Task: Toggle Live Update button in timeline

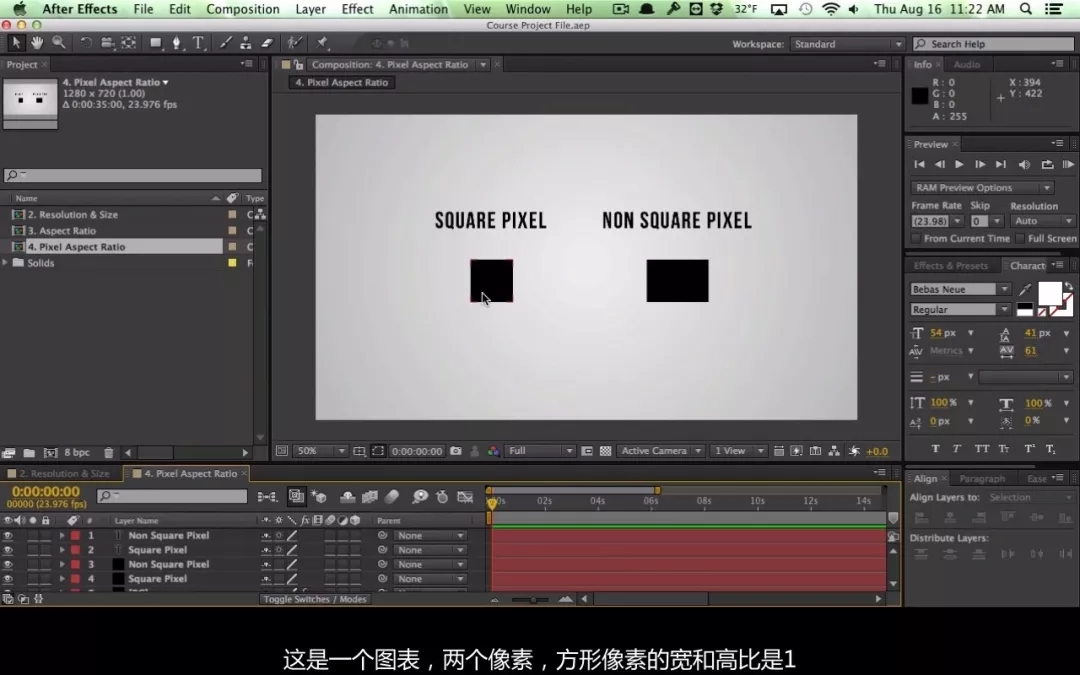Action: pos(296,497)
